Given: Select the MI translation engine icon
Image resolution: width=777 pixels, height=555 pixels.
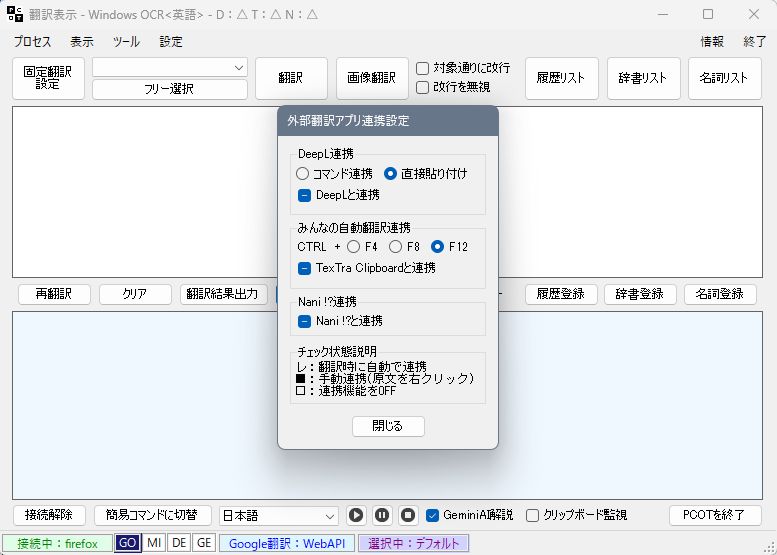Looking at the screenshot, I should (154, 543).
